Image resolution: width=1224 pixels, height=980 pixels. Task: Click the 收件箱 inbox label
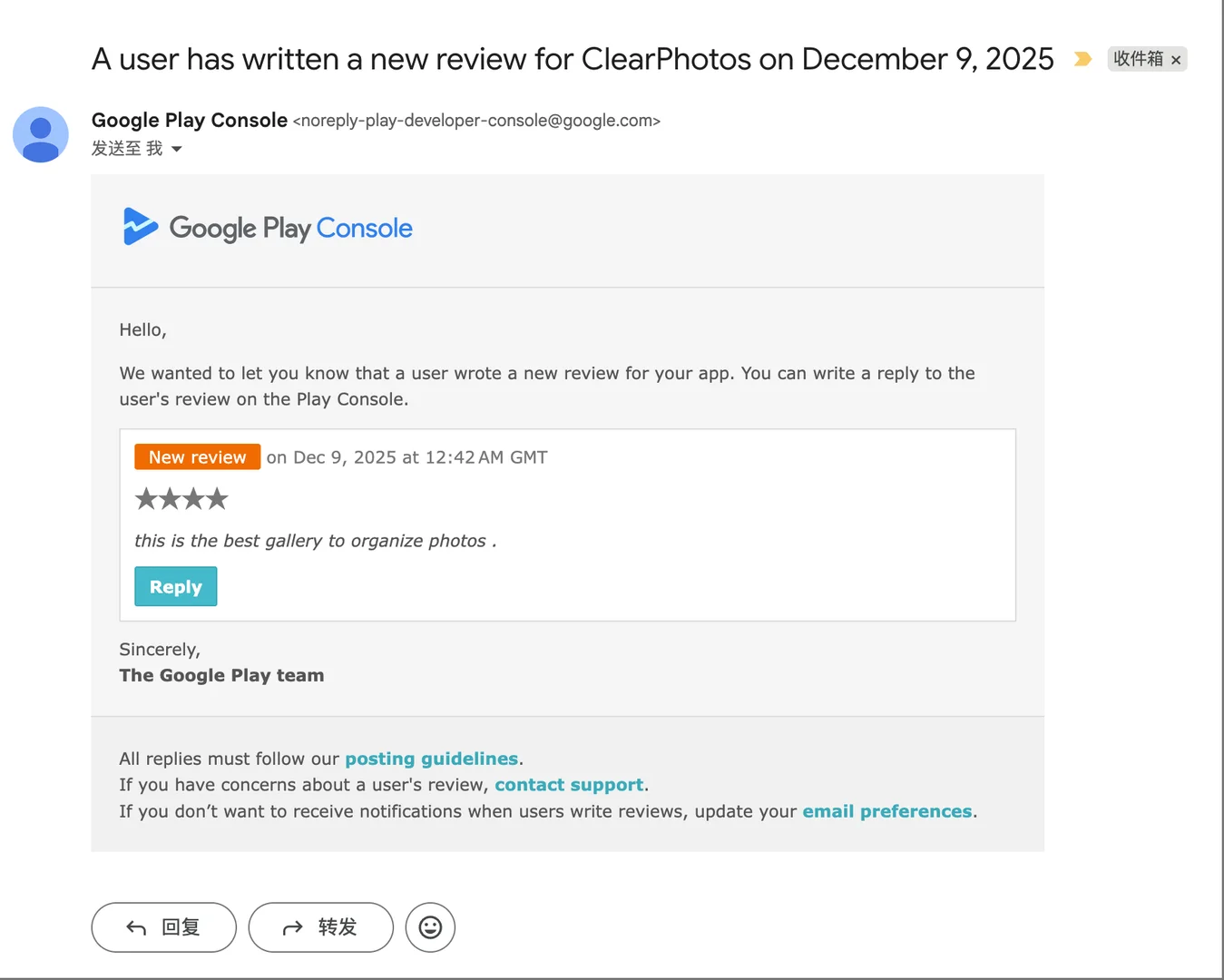(1138, 59)
